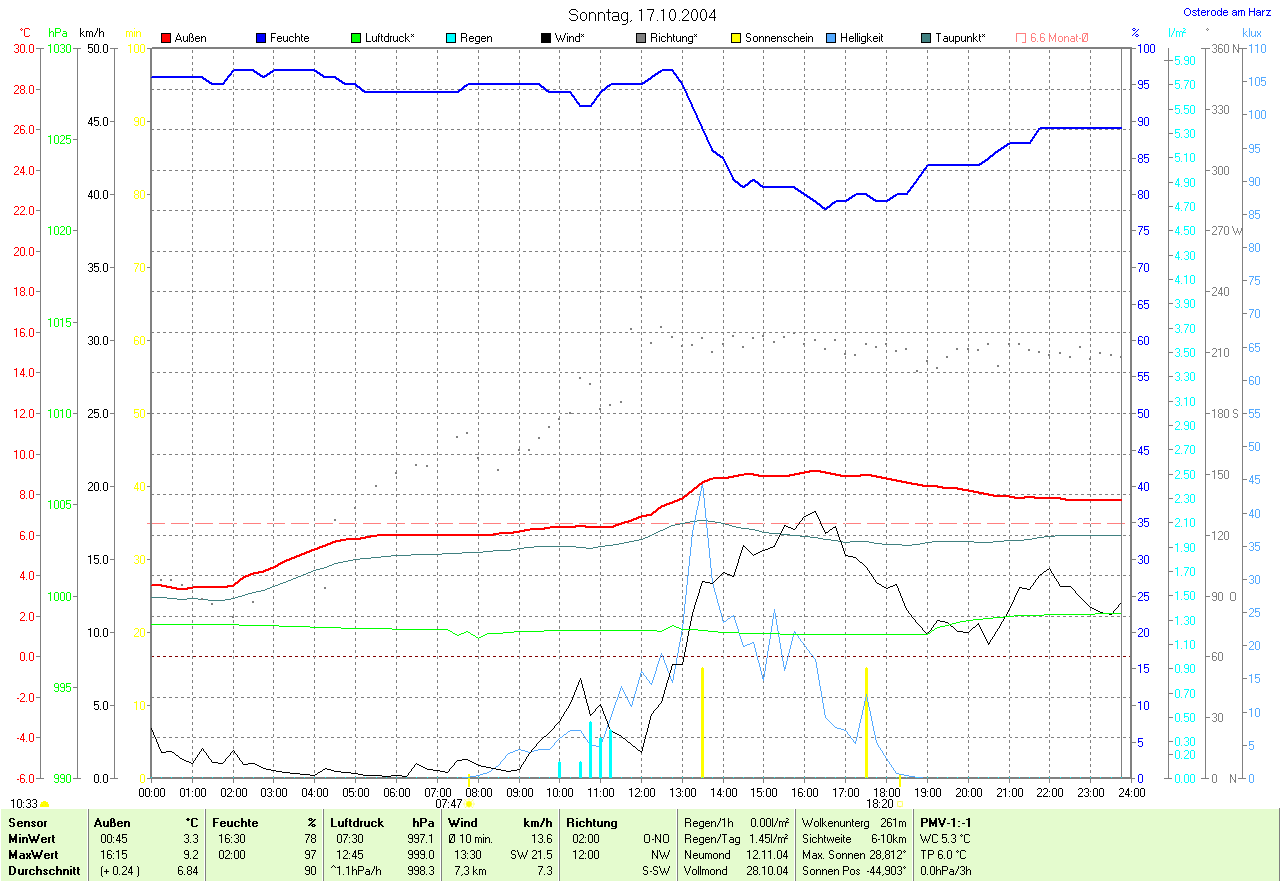Open the Osterode am Harz link

[1229, 13]
